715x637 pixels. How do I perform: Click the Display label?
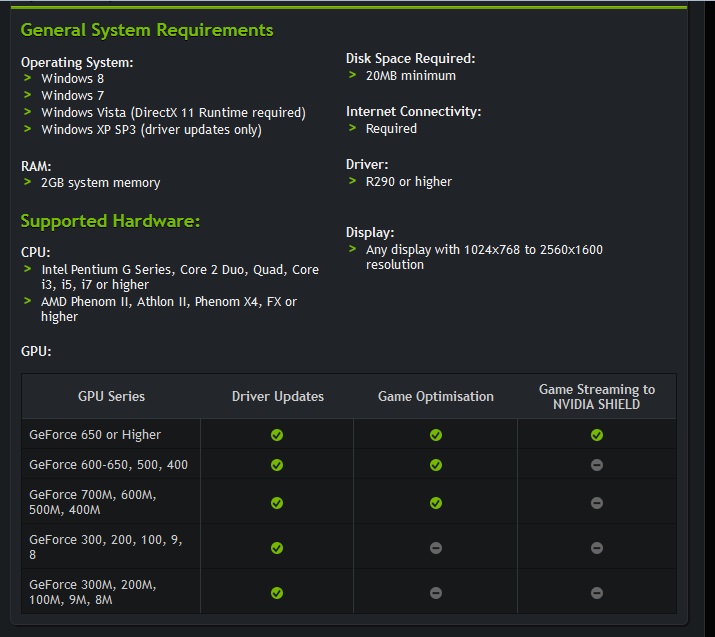click(x=370, y=233)
